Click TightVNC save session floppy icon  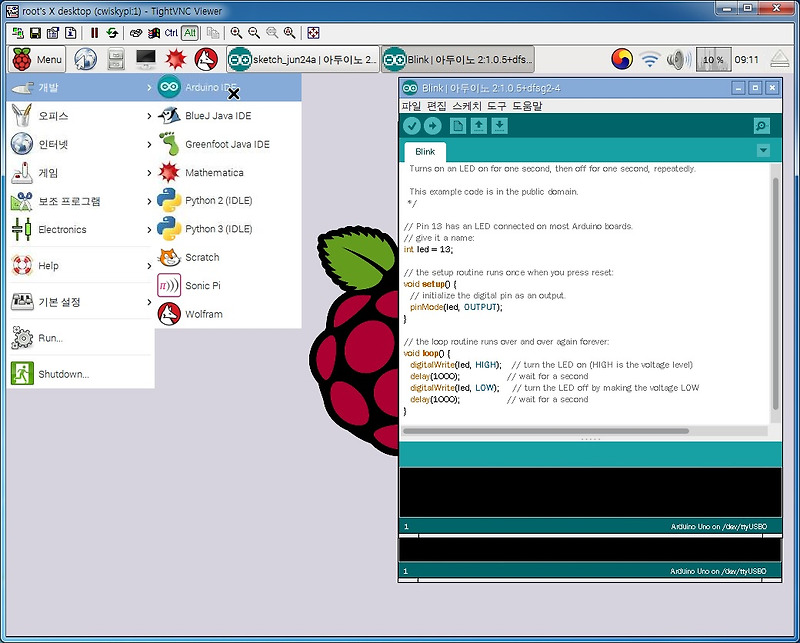(35, 33)
